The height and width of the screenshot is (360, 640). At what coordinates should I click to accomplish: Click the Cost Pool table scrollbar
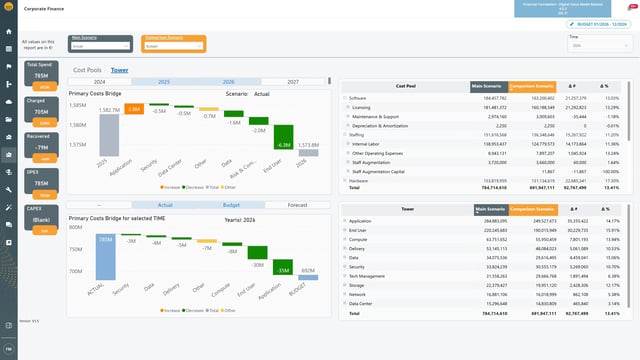click(x=629, y=111)
